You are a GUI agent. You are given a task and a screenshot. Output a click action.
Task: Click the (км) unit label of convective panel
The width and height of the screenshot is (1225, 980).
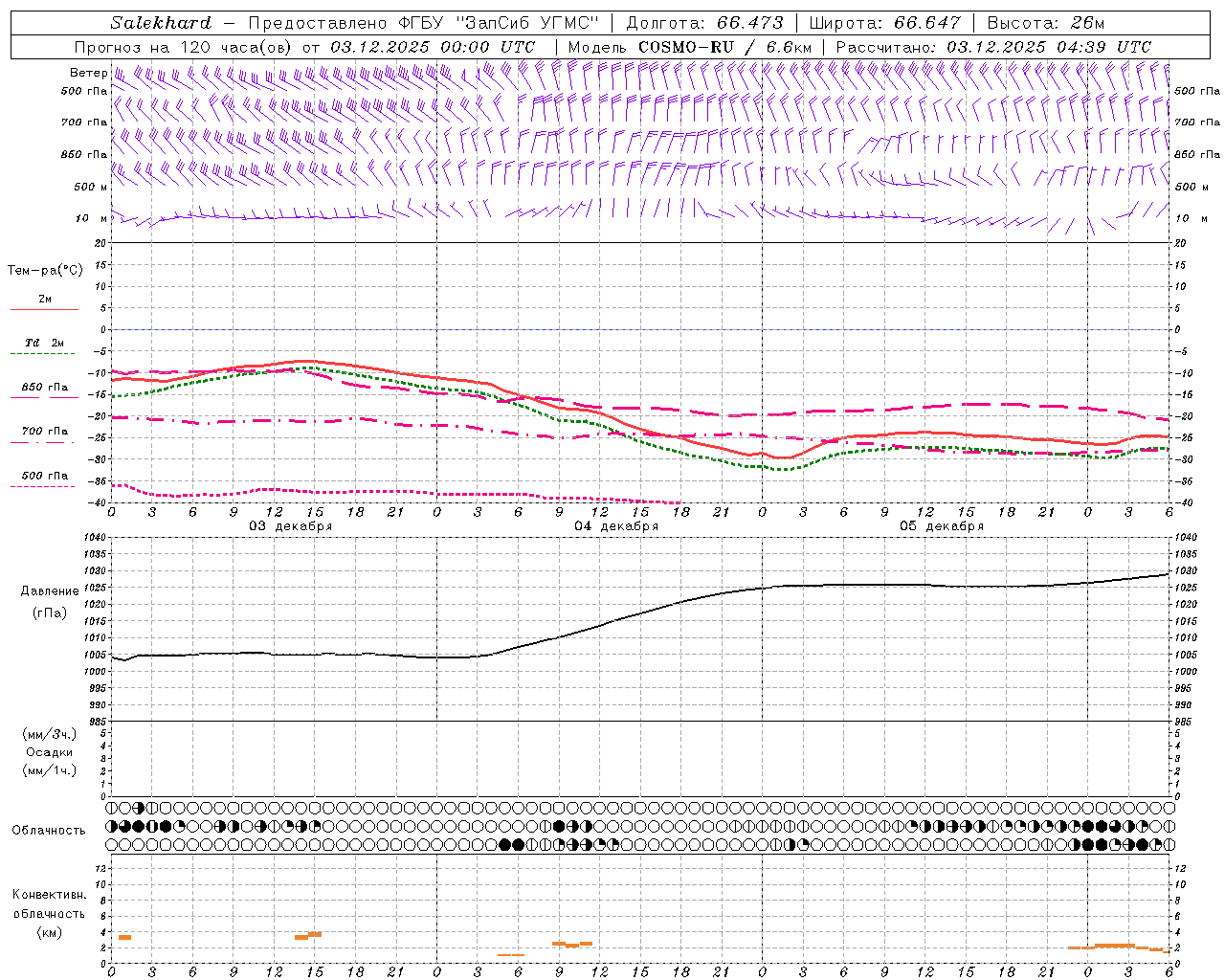[49, 932]
